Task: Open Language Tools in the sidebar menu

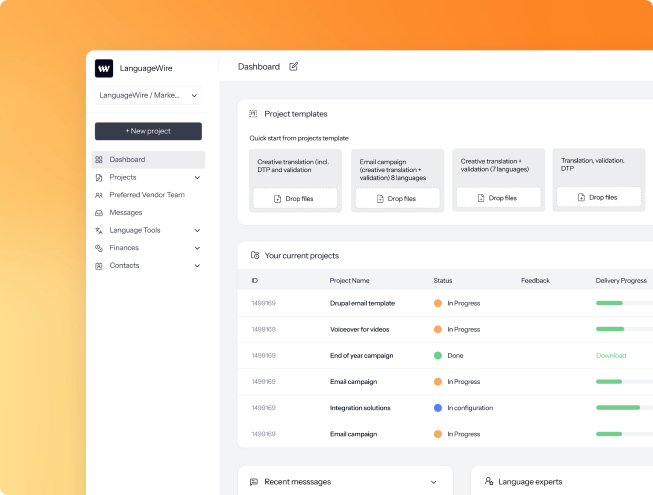Action: (148, 230)
